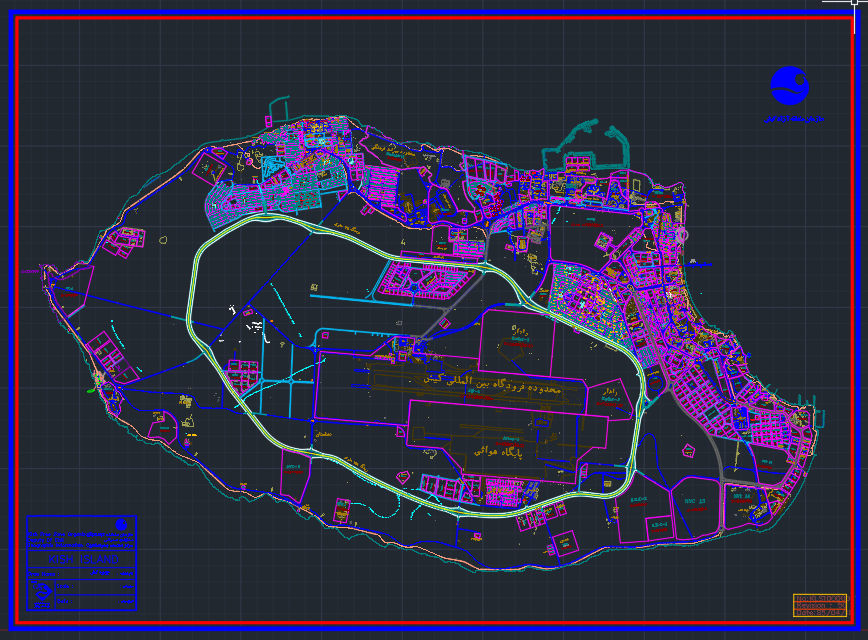Select the "Dwg Name :" label

(42, 574)
